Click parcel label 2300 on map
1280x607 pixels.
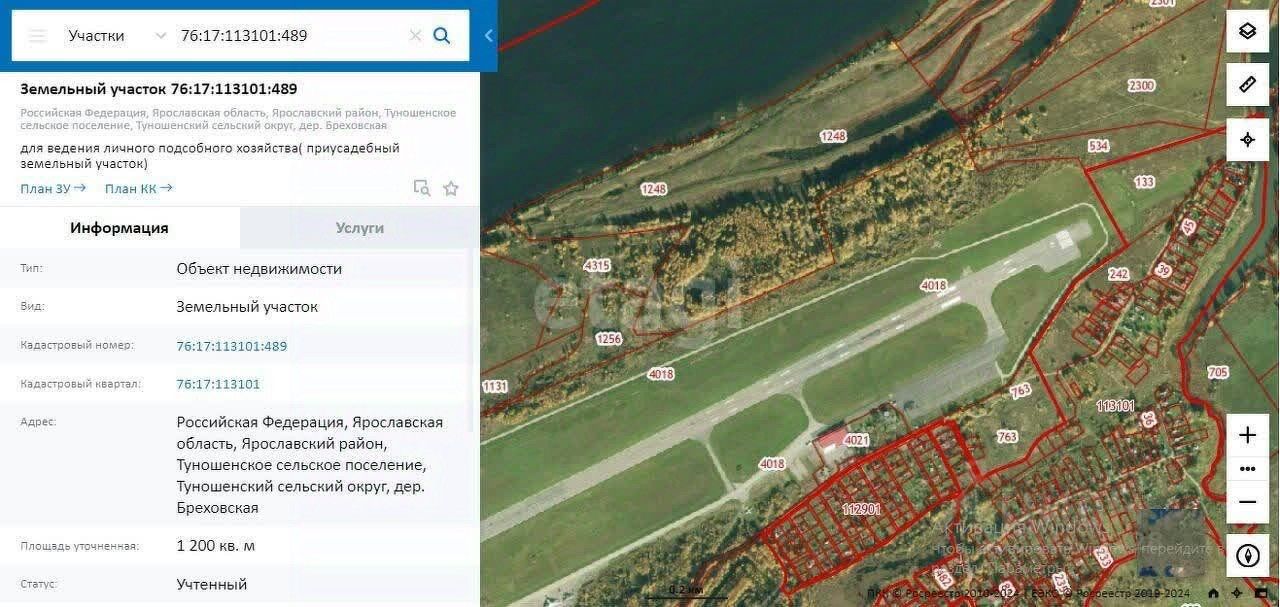[1141, 85]
